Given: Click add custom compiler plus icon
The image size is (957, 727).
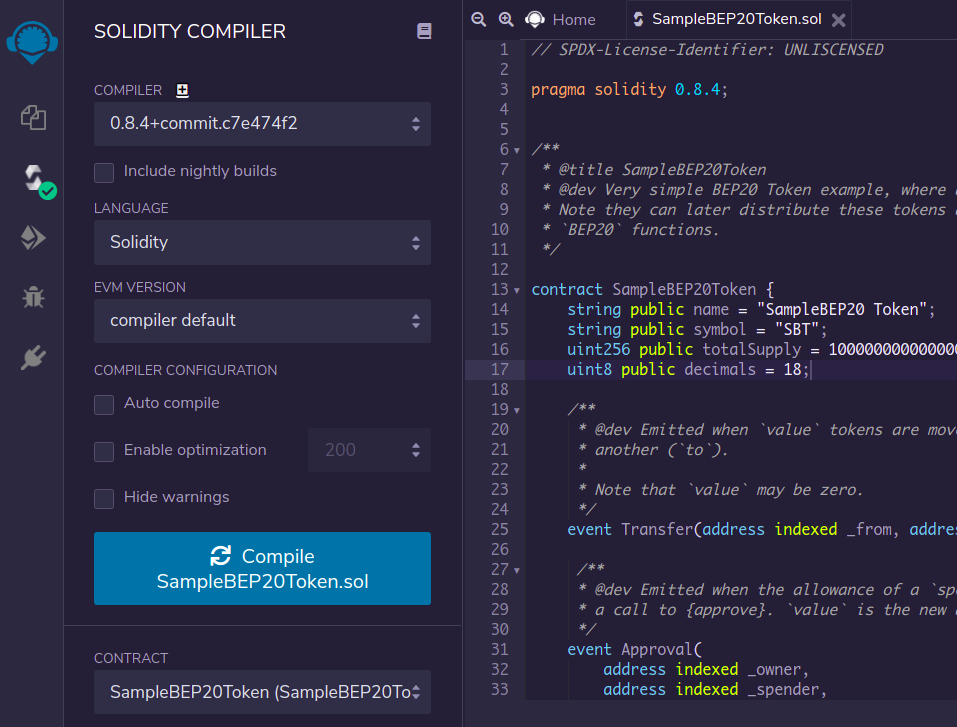Looking at the screenshot, I should 182,90.
